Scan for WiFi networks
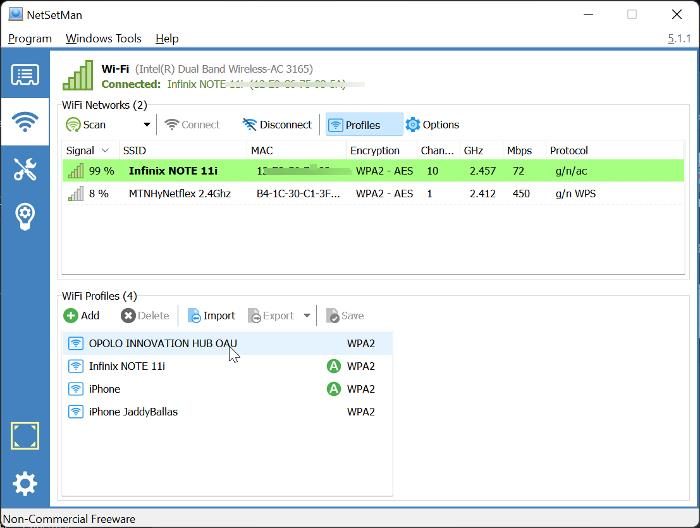700x528 pixels. click(x=86, y=125)
